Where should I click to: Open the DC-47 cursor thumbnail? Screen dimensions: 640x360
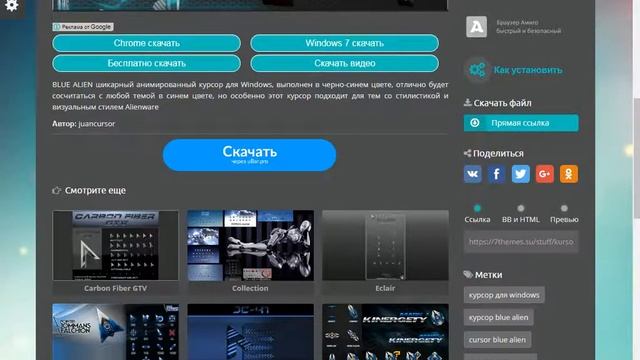click(250, 332)
